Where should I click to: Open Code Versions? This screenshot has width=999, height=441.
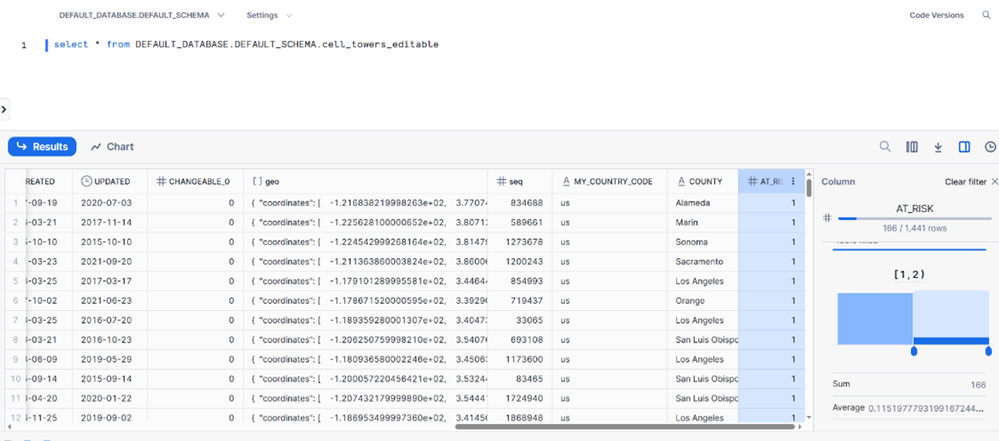pyautogui.click(x=937, y=15)
